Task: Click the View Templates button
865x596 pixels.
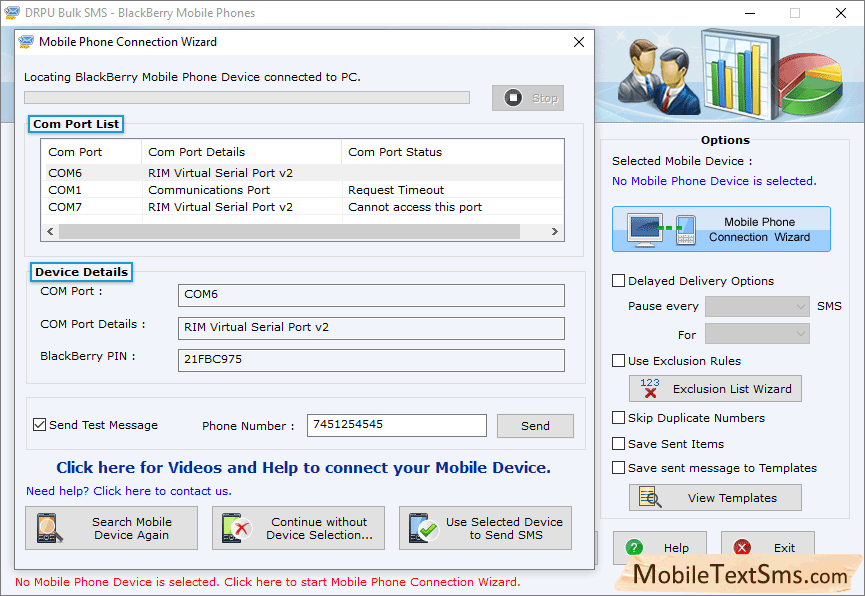Action: click(x=716, y=497)
